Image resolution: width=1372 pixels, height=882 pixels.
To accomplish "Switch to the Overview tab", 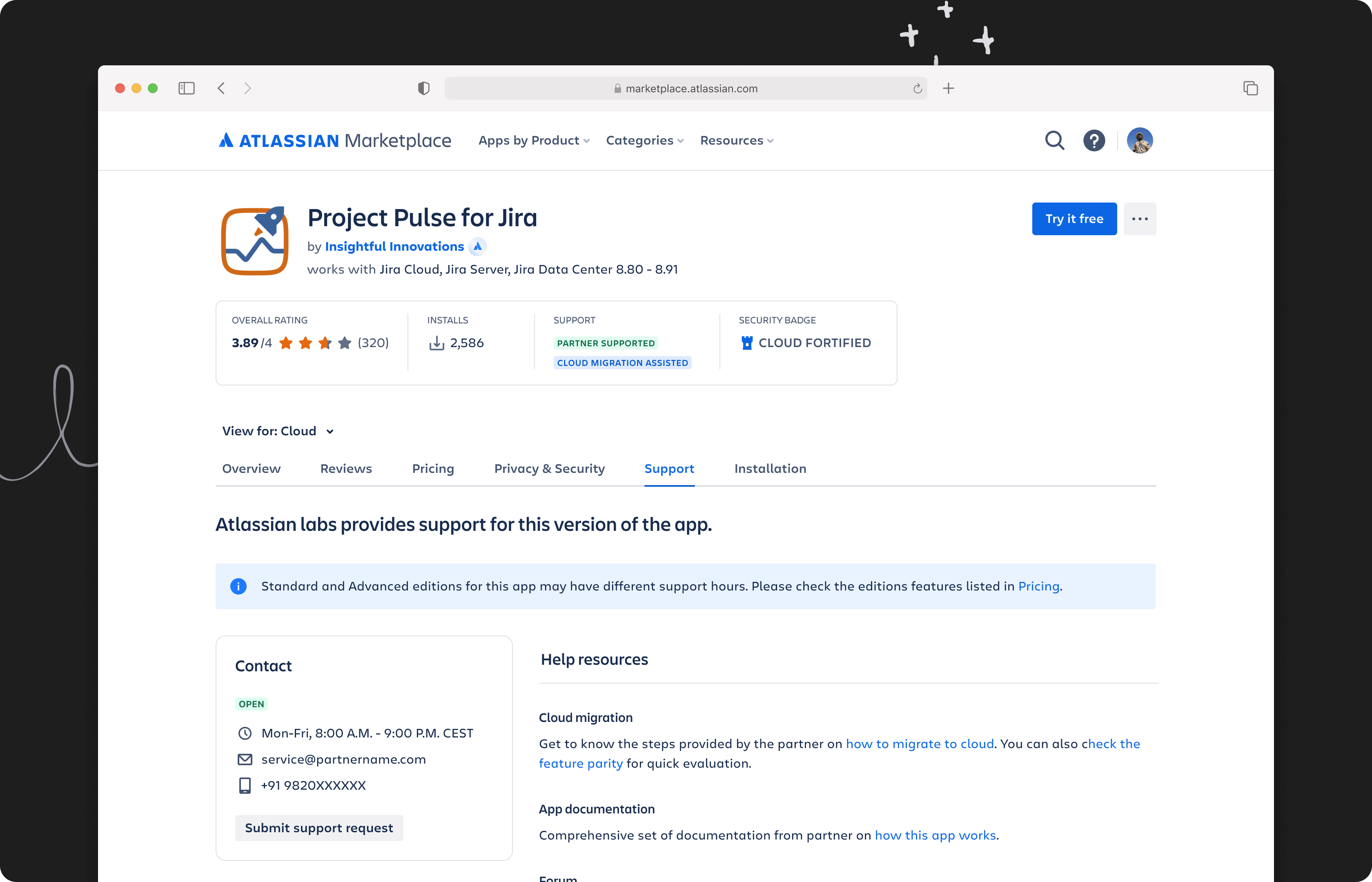I will click(252, 468).
